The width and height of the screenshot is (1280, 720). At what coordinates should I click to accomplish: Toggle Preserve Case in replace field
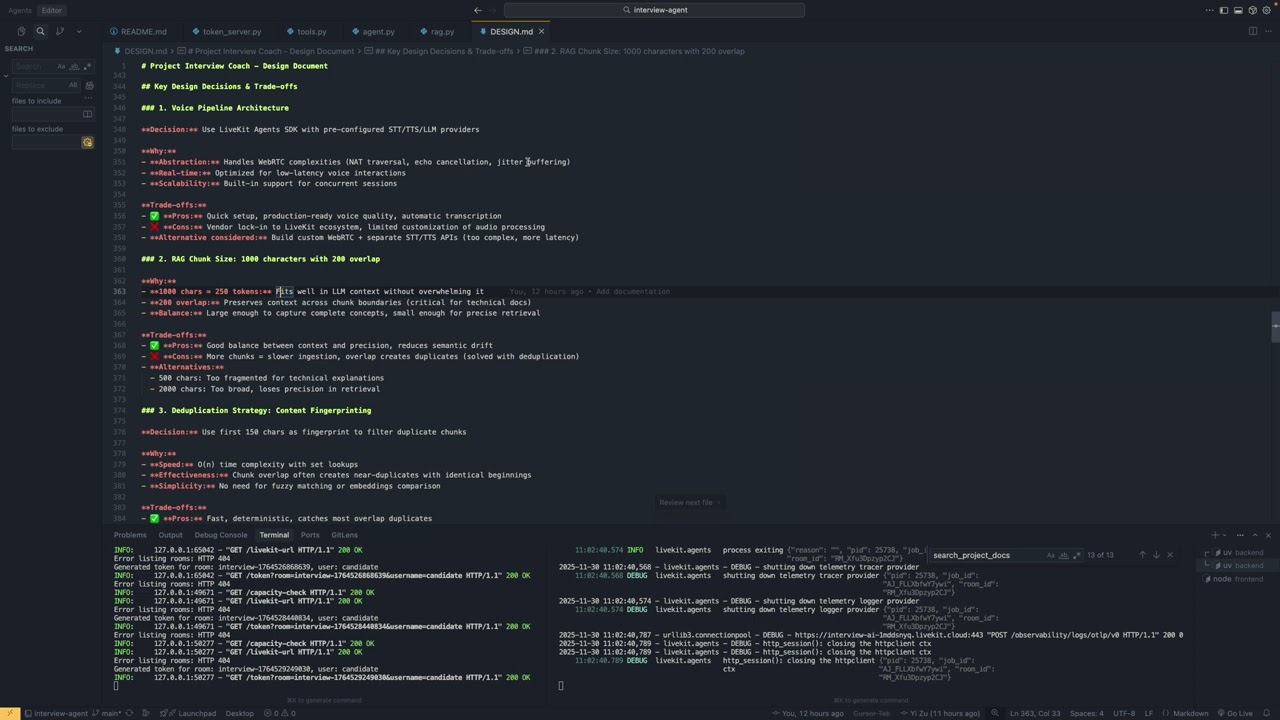tap(73, 85)
